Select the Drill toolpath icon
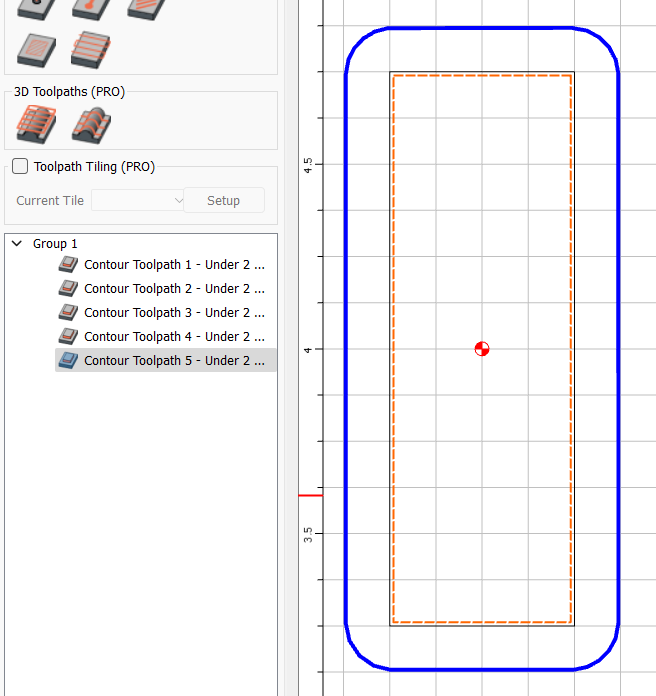The height and width of the screenshot is (696, 656). [36, 9]
